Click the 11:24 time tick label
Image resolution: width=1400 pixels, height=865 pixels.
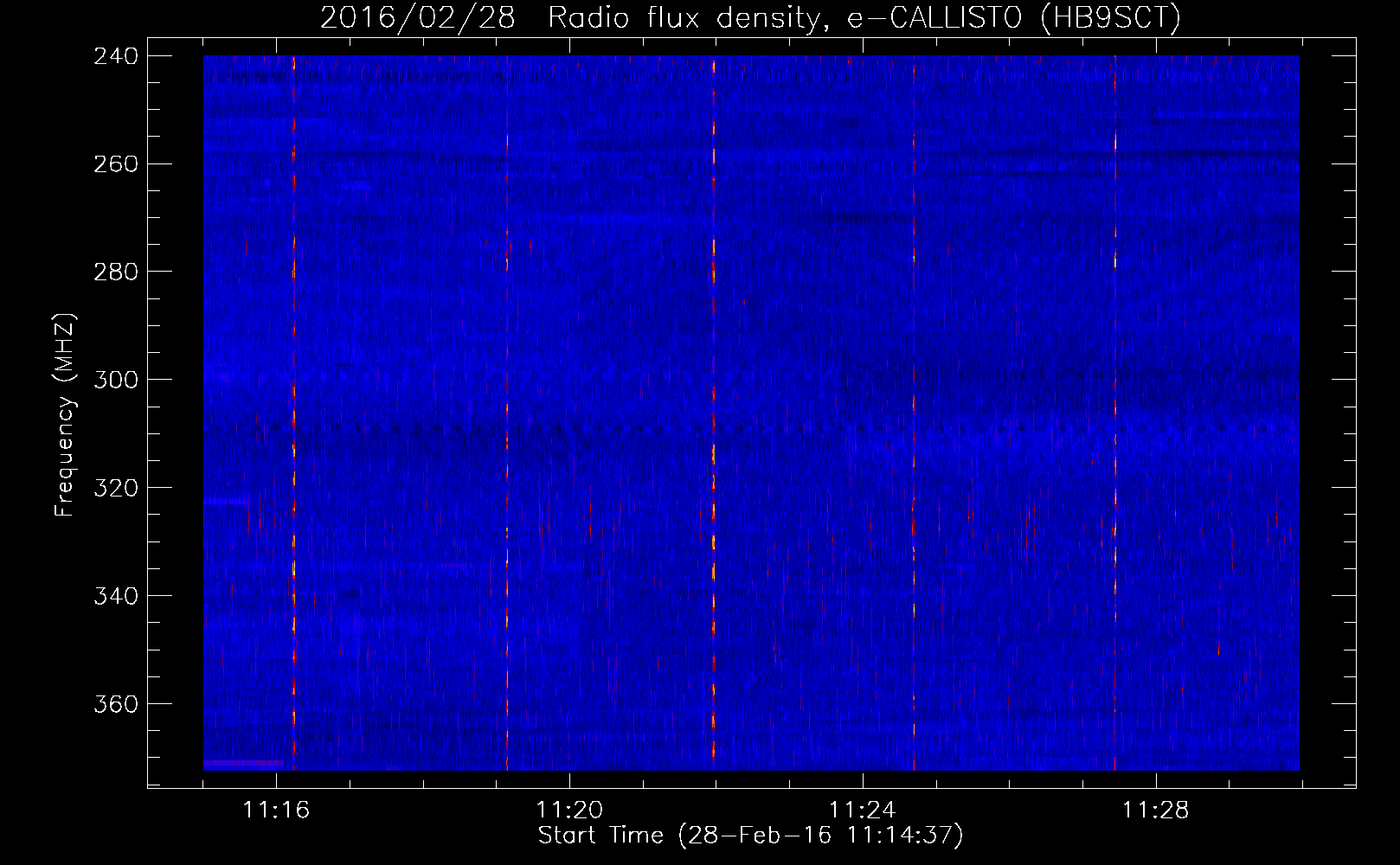pos(863,811)
